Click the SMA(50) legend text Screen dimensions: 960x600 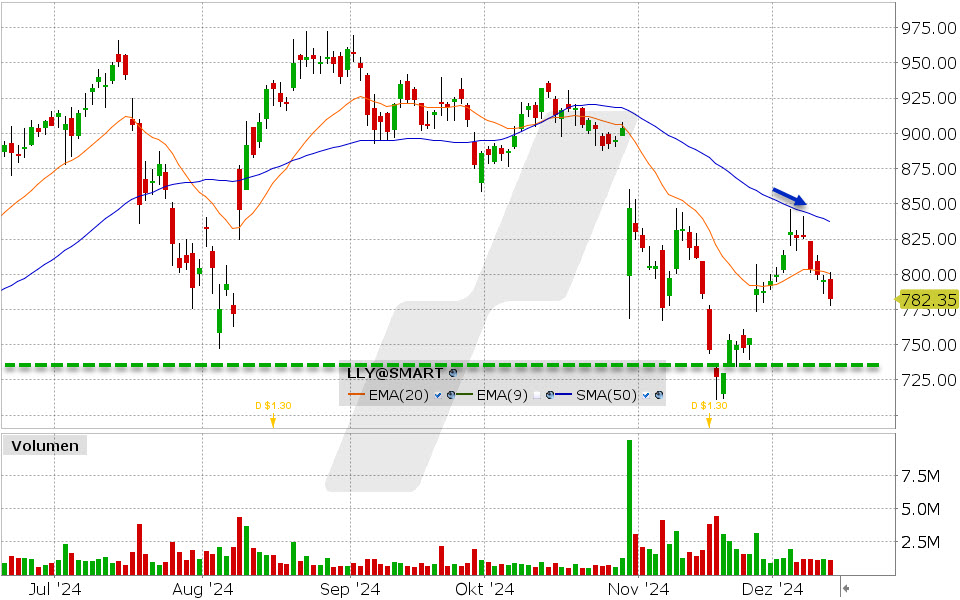click(607, 396)
